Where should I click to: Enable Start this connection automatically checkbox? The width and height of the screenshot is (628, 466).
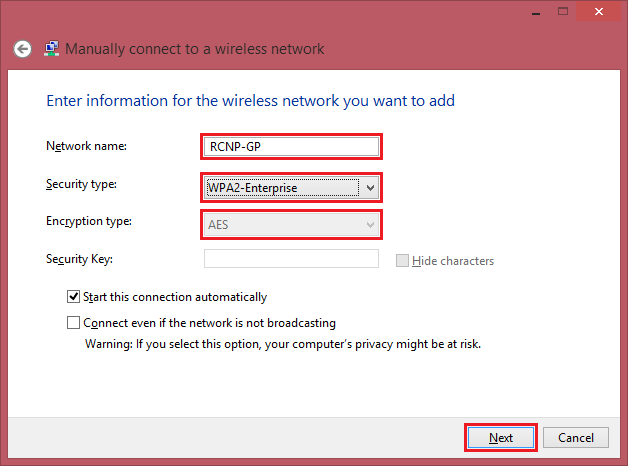73,297
